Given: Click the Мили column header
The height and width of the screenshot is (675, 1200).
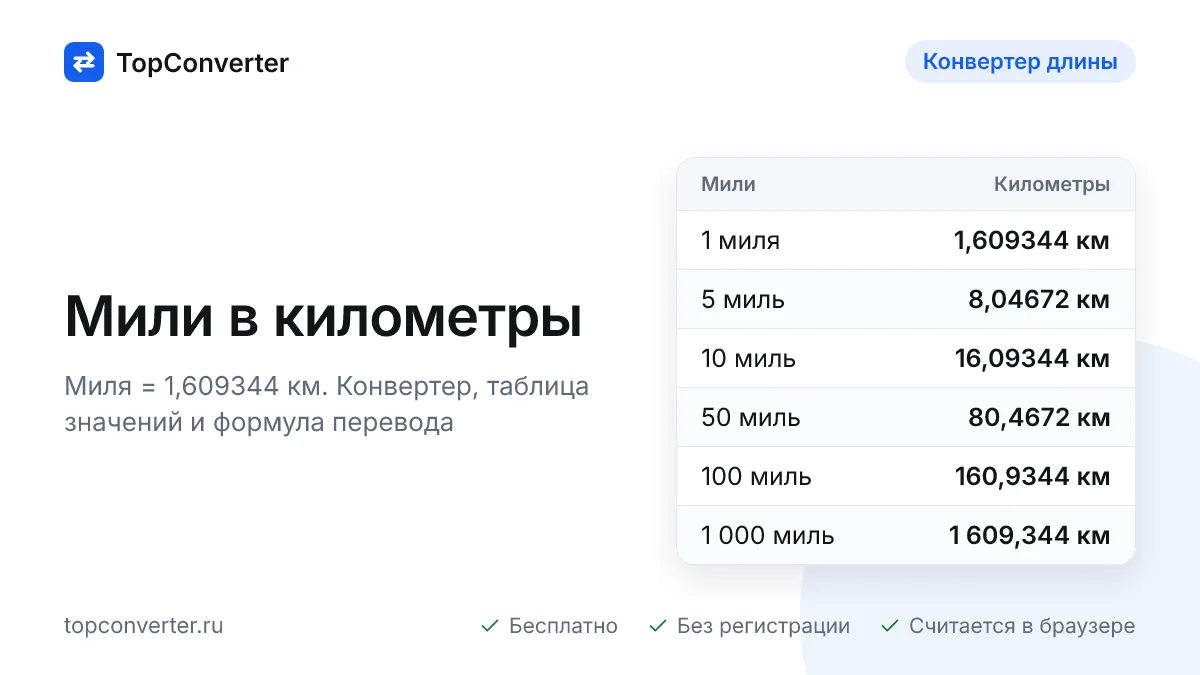Looking at the screenshot, I should tap(728, 184).
